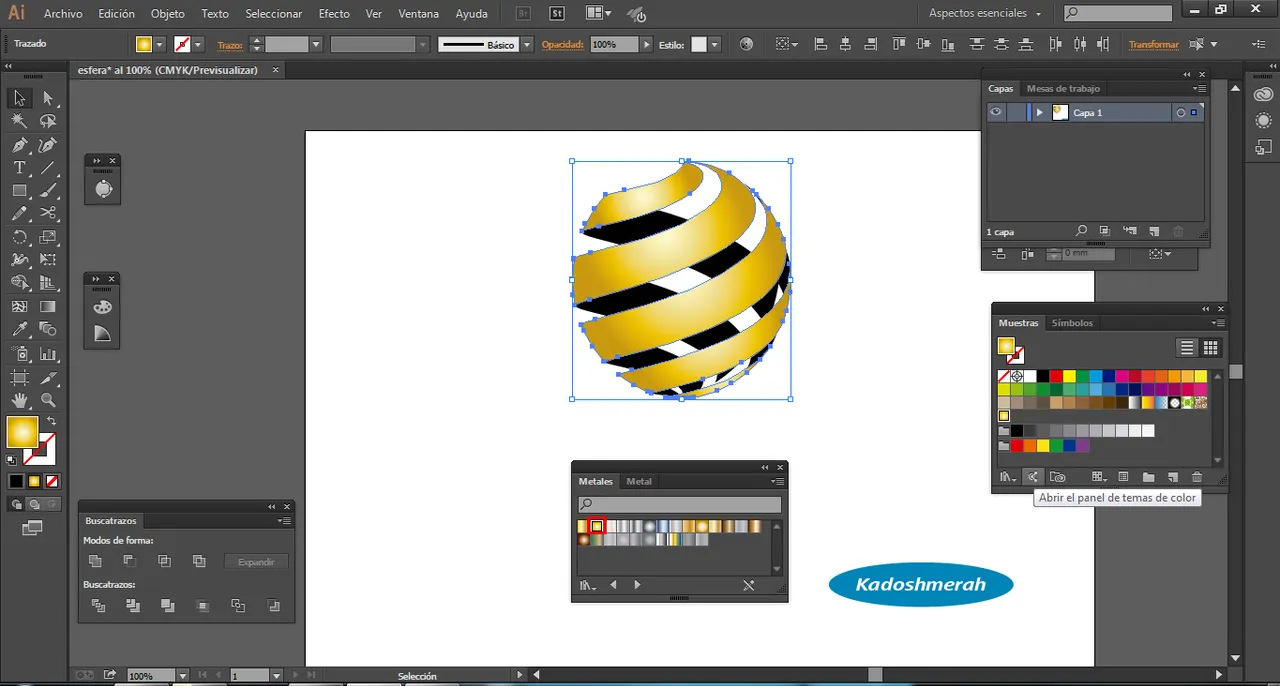Select the Direct Selection tool
1280x686 pixels.
48,98
